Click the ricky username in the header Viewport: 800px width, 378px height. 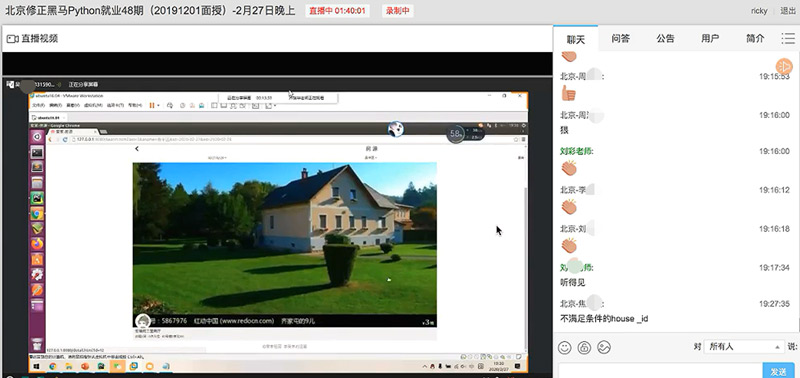click(759, 11)
